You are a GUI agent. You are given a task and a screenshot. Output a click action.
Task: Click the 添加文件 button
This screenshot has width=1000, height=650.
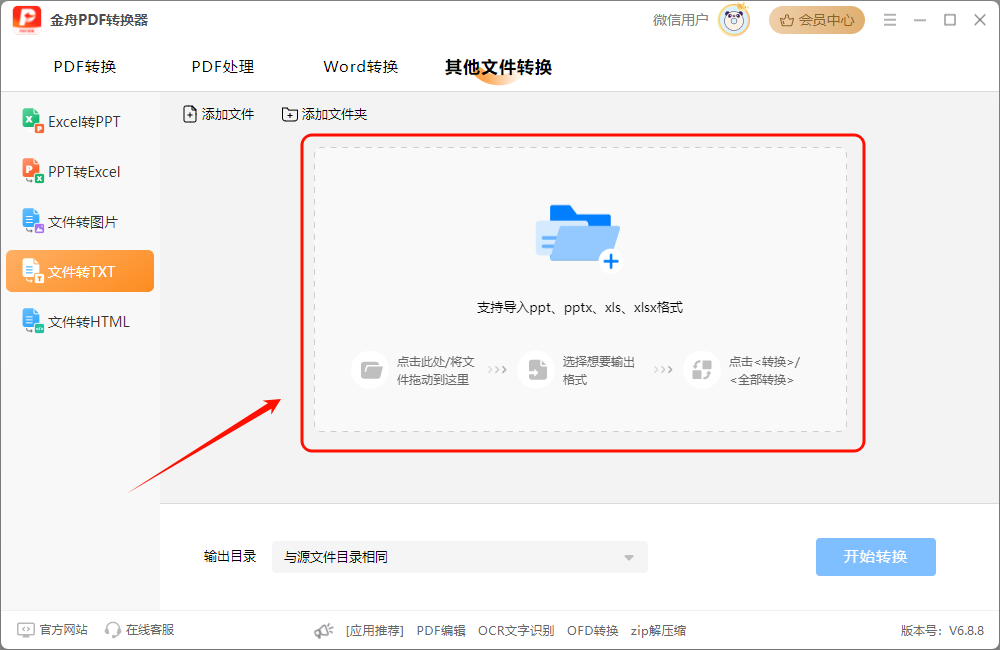(218, 114)
